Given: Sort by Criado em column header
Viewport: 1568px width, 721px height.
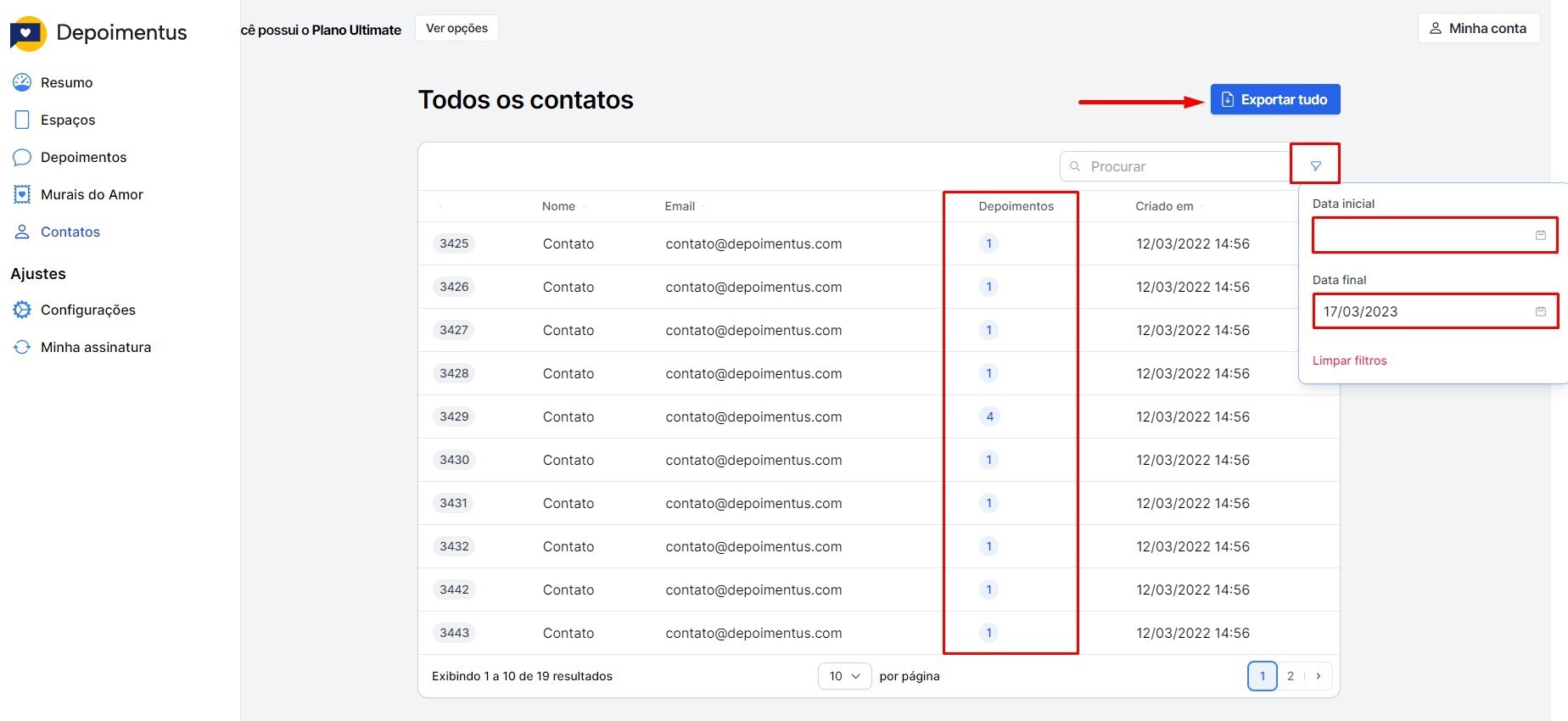Looking at the screenshot, I should pos(1164,206).
